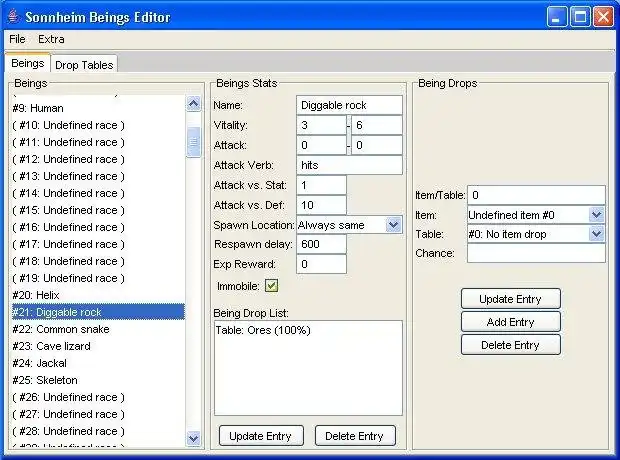Viewport: 620px width, 460px height.
Task: Select #19: Undefined race entry
Action: click(98, 278)
